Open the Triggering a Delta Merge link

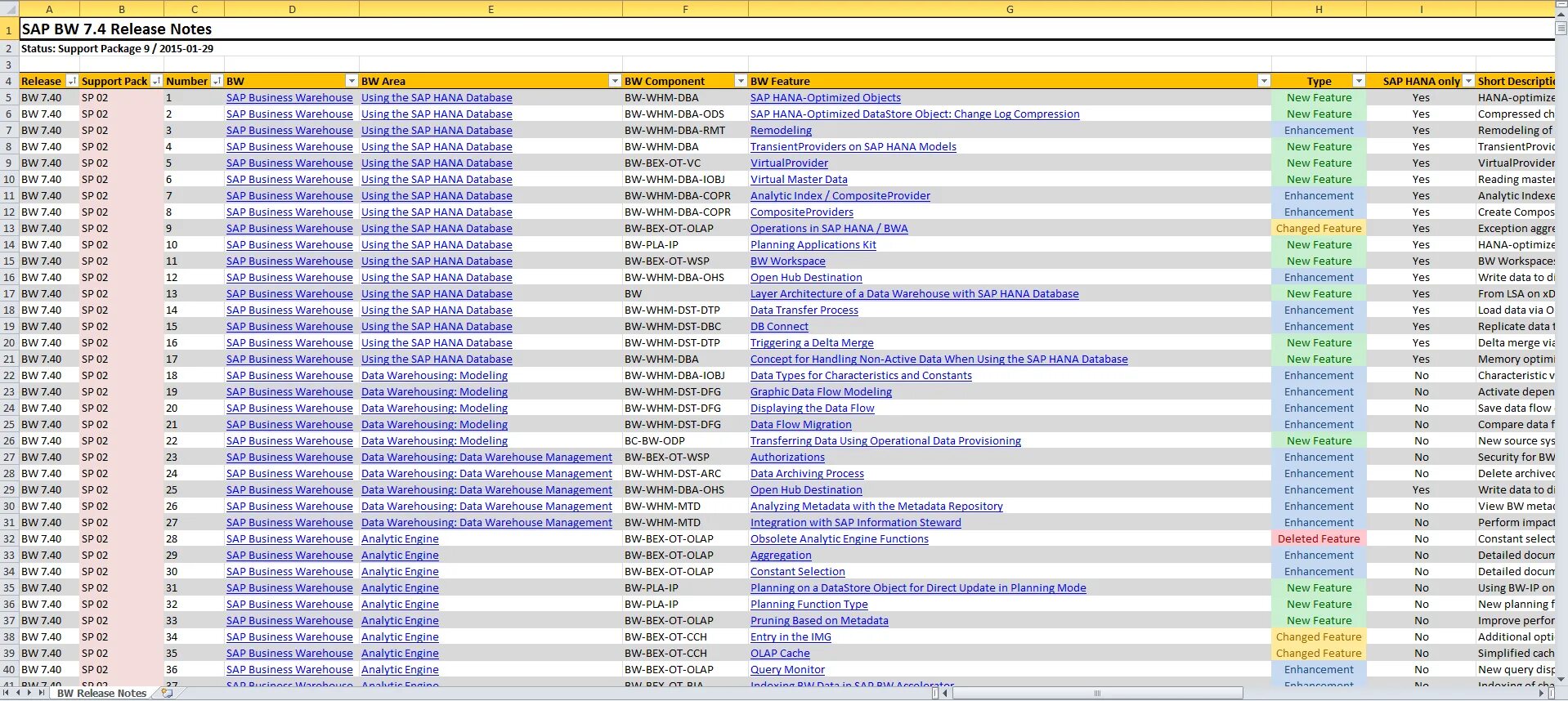(812, 342)
